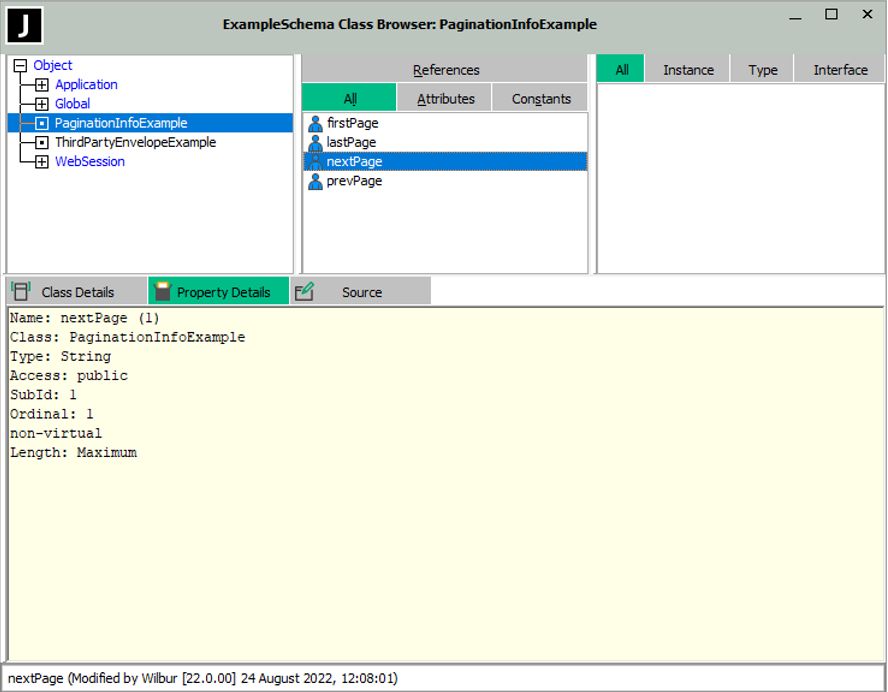This screenshot has height=692, width=888.
Task: Switch to the Constants filter tab
Action: click(541, 98)
